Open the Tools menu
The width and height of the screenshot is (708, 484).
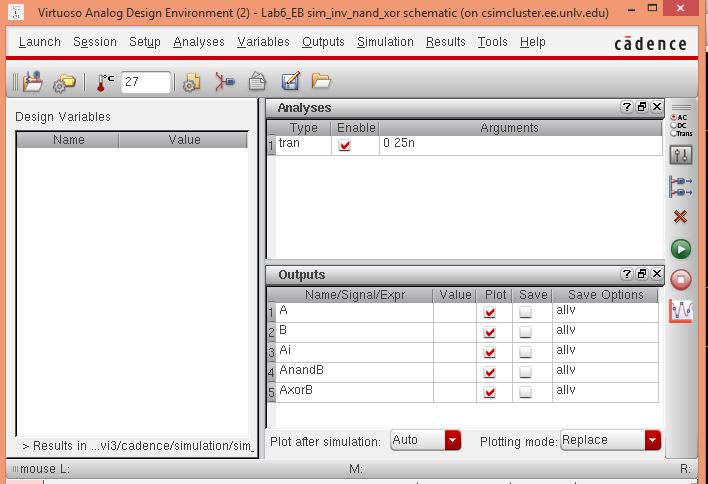point(493,42)
